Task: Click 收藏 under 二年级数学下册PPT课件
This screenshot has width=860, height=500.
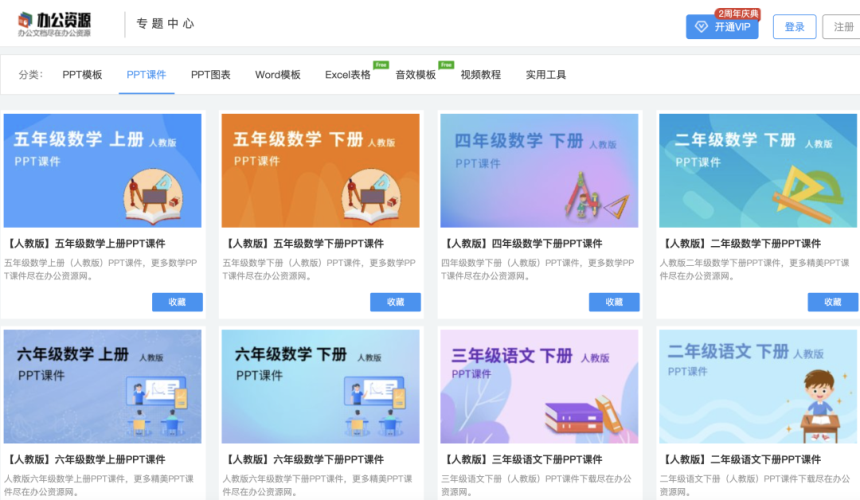Action: (832, 302)
